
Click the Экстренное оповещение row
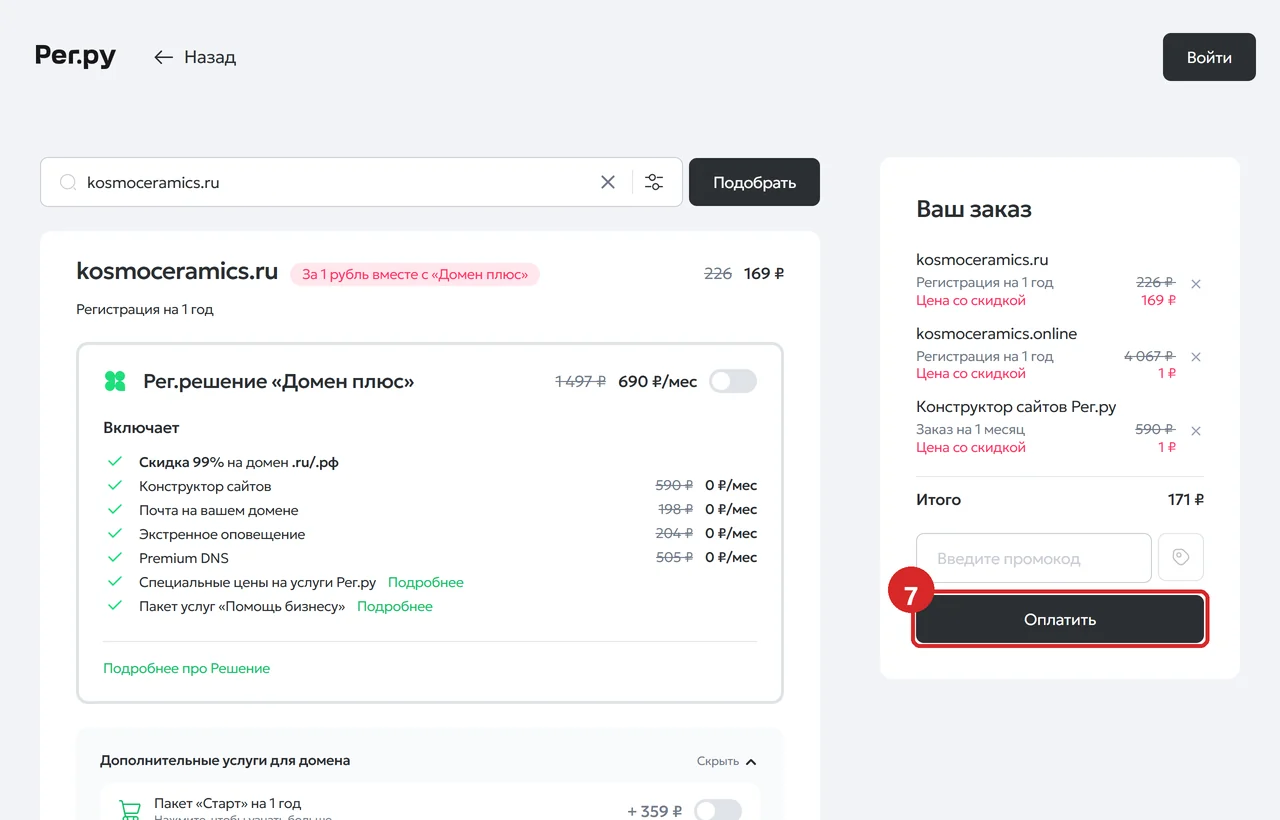pos(432,534)
